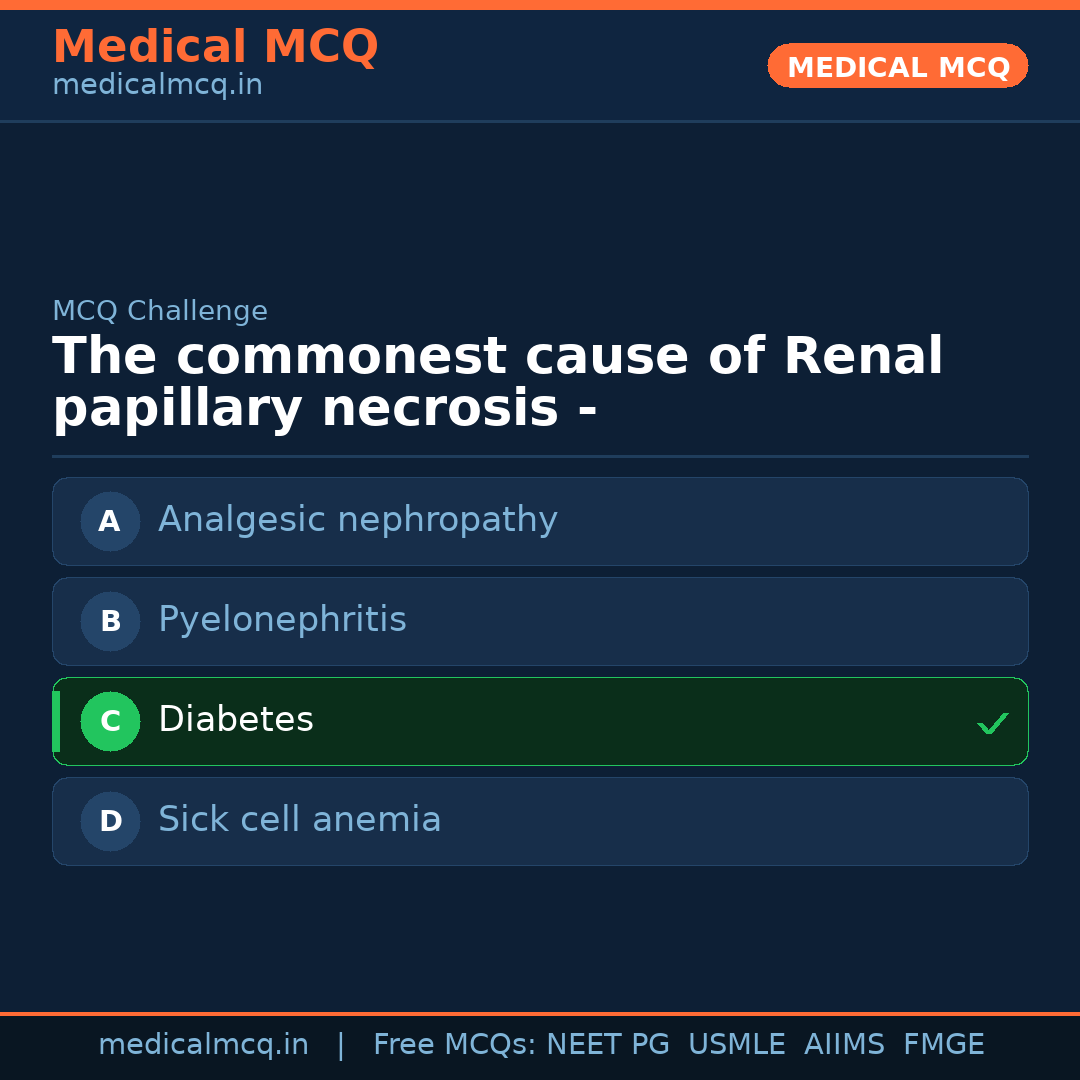This screenshot has height=1080, width=1080.
Task: Click the letter B option badge
Action: point(110,621)
